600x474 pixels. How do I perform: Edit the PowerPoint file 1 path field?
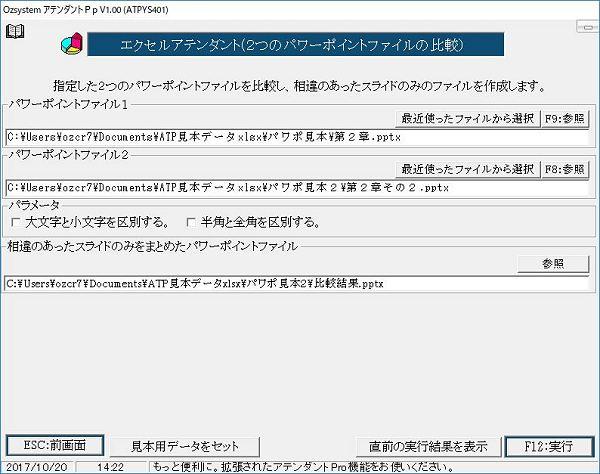[297, 137]
